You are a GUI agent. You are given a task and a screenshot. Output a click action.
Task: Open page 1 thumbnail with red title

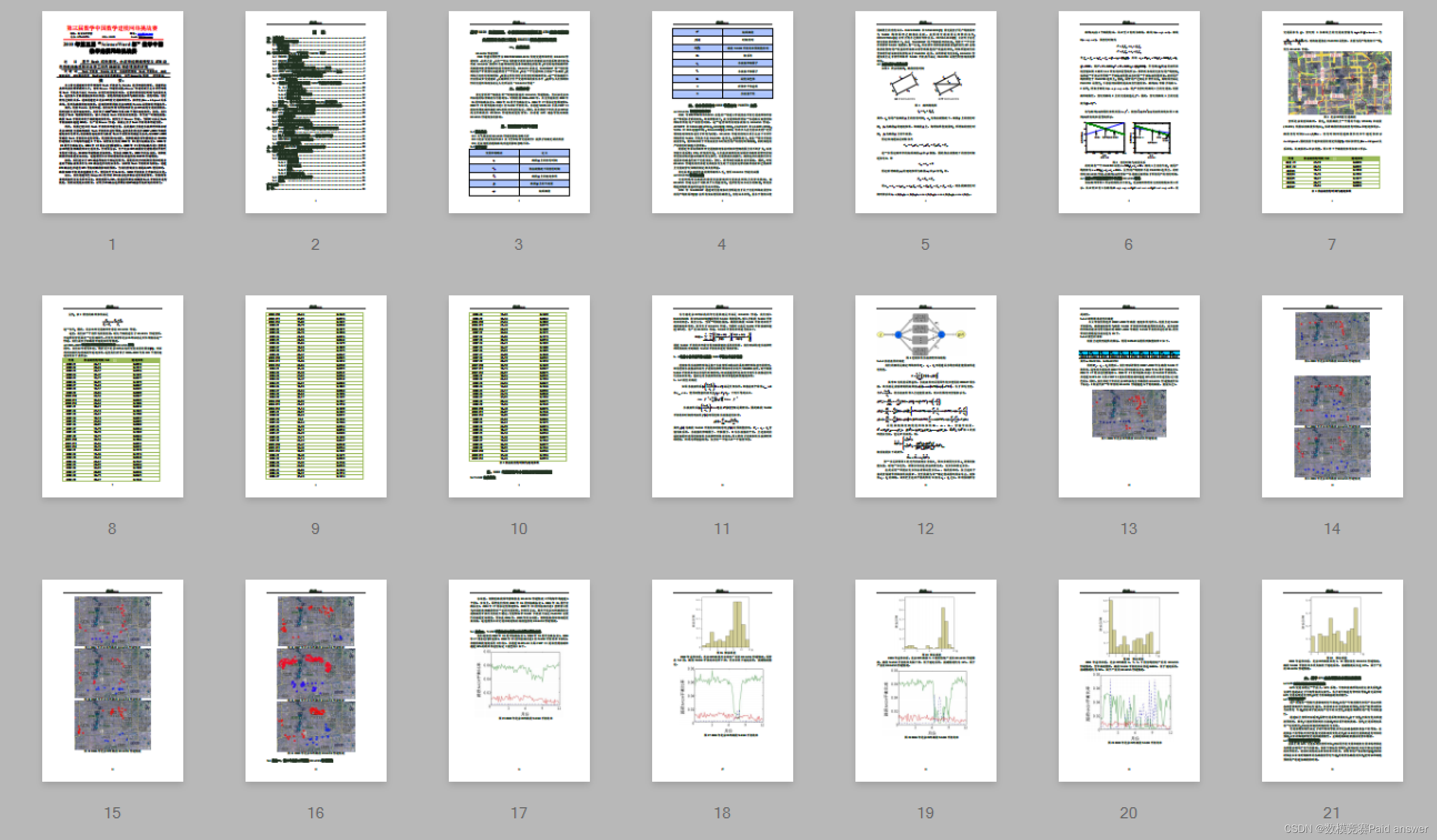tap(112, 112)
